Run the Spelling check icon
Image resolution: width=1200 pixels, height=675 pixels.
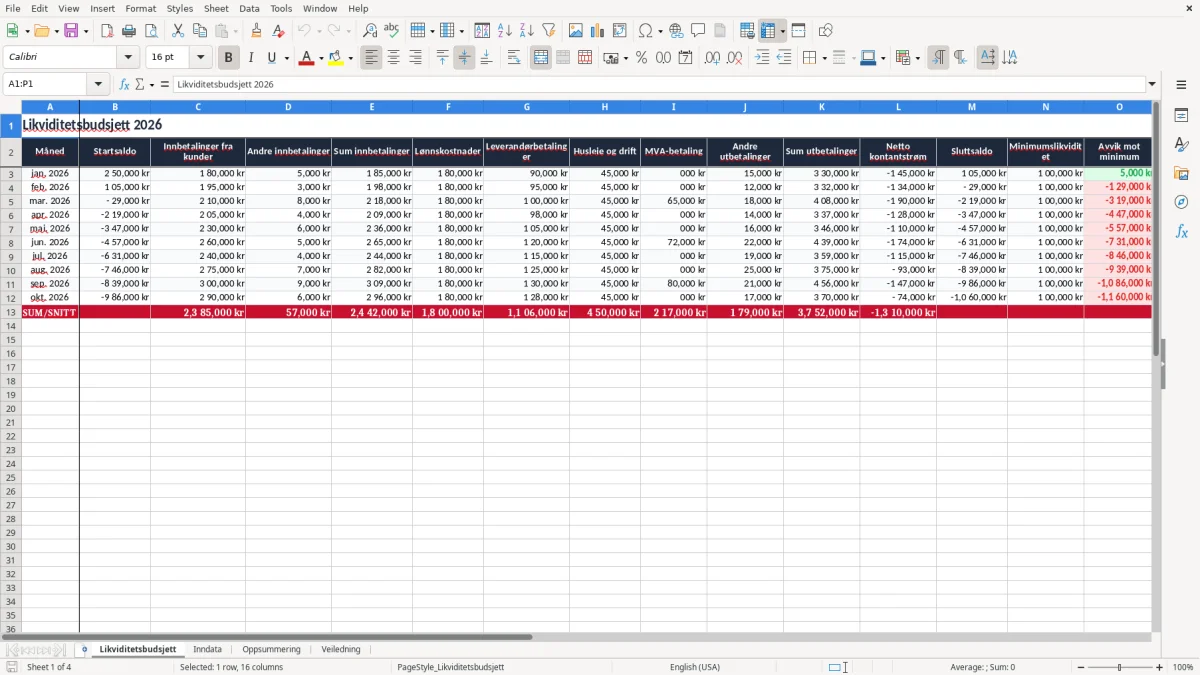(392, 31)
